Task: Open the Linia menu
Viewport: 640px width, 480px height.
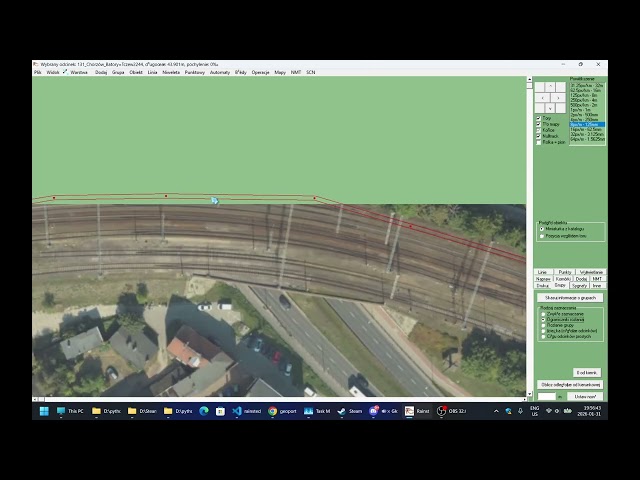Action: coord(152,72)
